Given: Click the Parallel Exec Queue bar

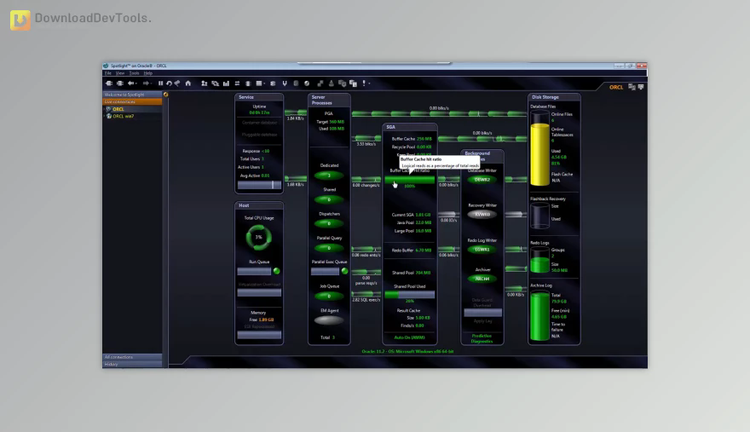Looking at the screenshot, I should tap(325, 271).
